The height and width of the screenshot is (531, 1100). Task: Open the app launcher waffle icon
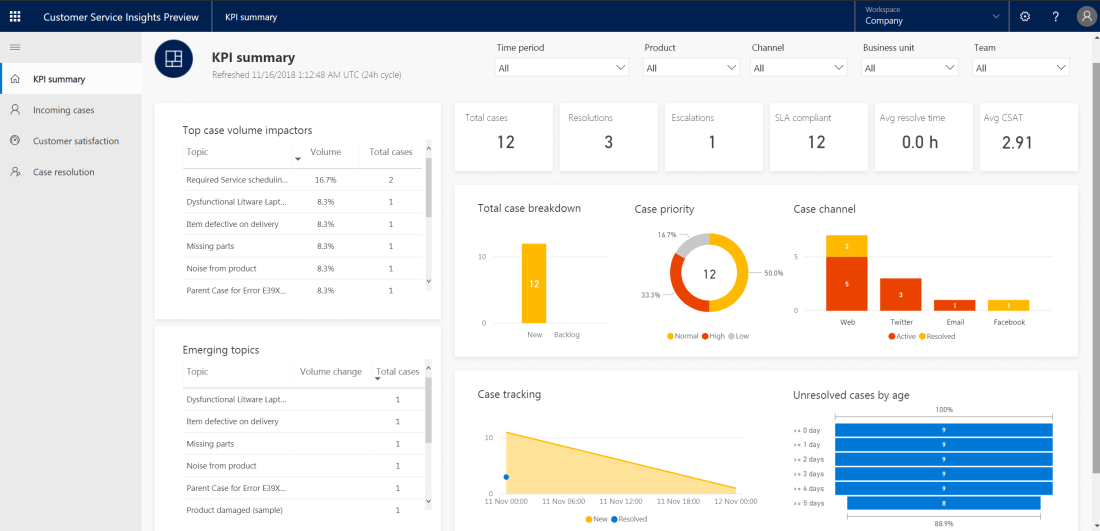click(x=15, y=17)
